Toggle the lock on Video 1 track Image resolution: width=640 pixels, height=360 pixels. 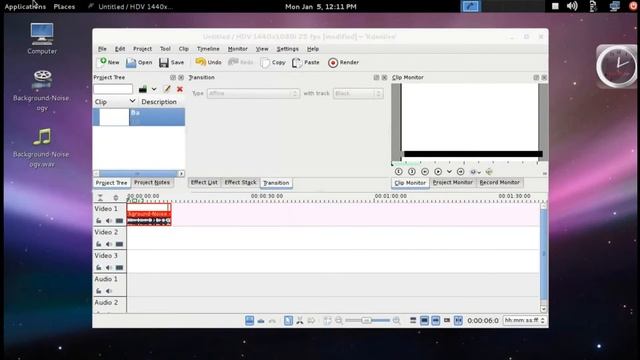click(x=99, y=221)
